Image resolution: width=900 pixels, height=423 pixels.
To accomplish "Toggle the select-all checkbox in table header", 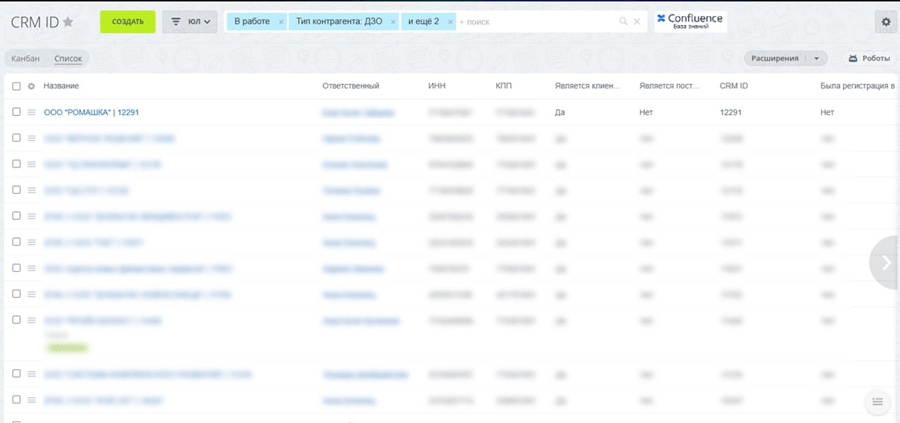I will pos(16,87).
